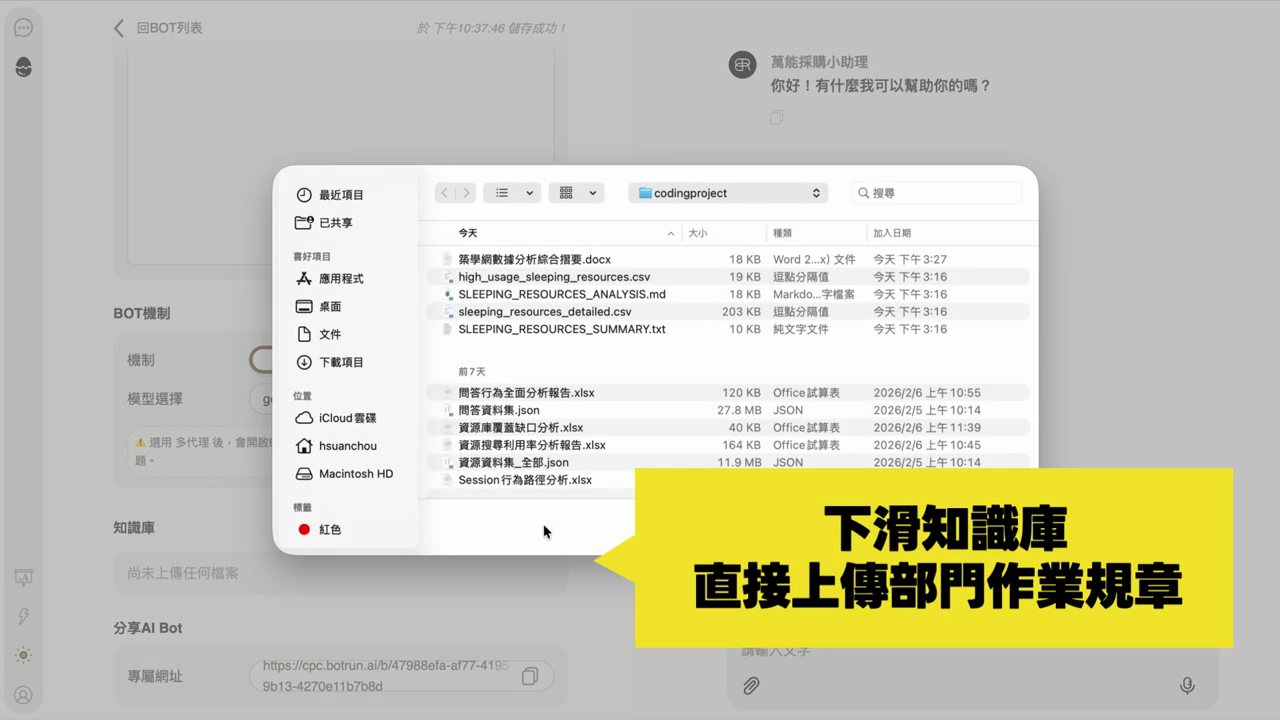The width and height of the screenshot is (1280, 720).
Task: Open the 模型選擇 dropdown
Action: coord(262,399)
